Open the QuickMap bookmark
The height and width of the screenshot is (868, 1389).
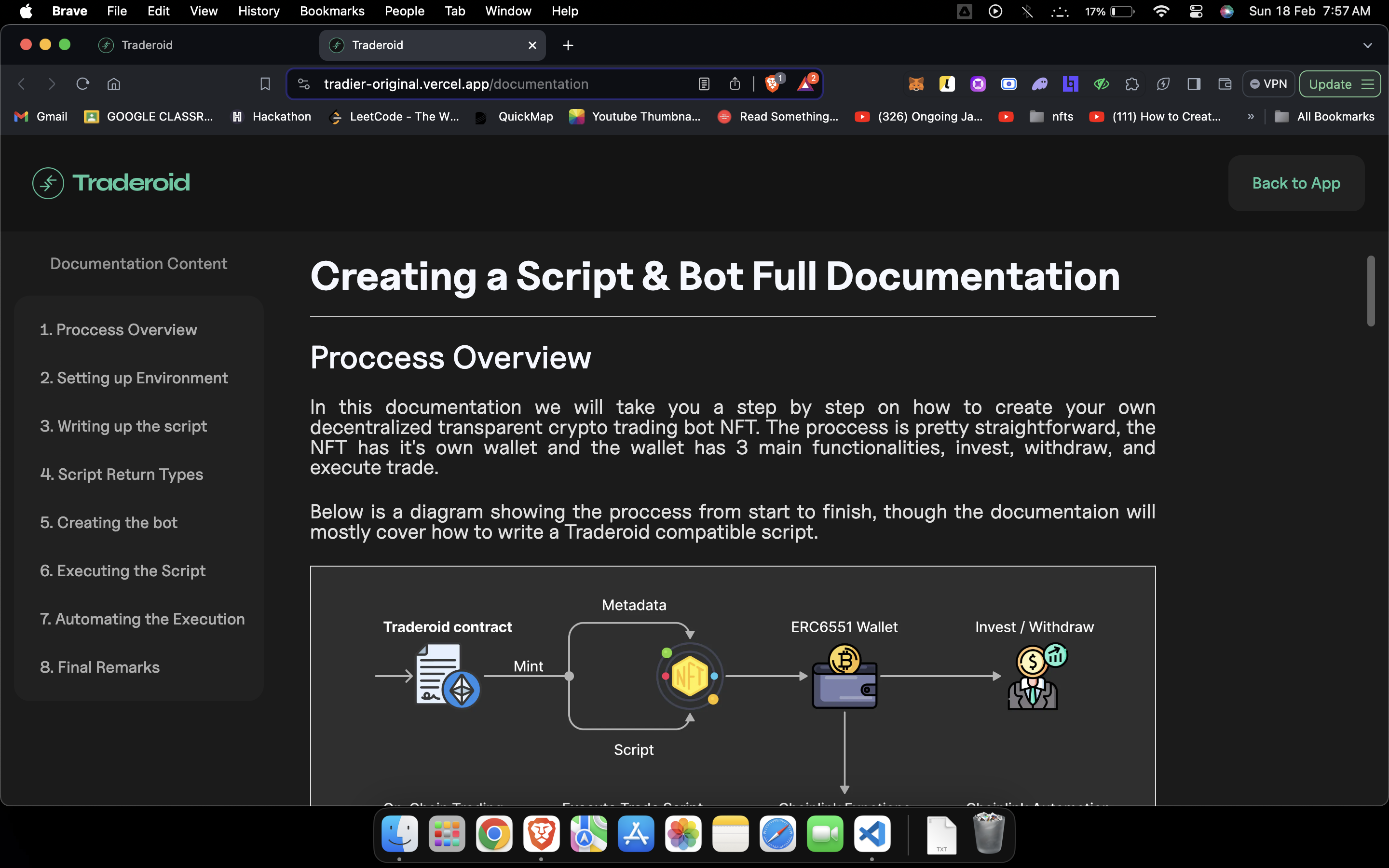pos(514,117)
